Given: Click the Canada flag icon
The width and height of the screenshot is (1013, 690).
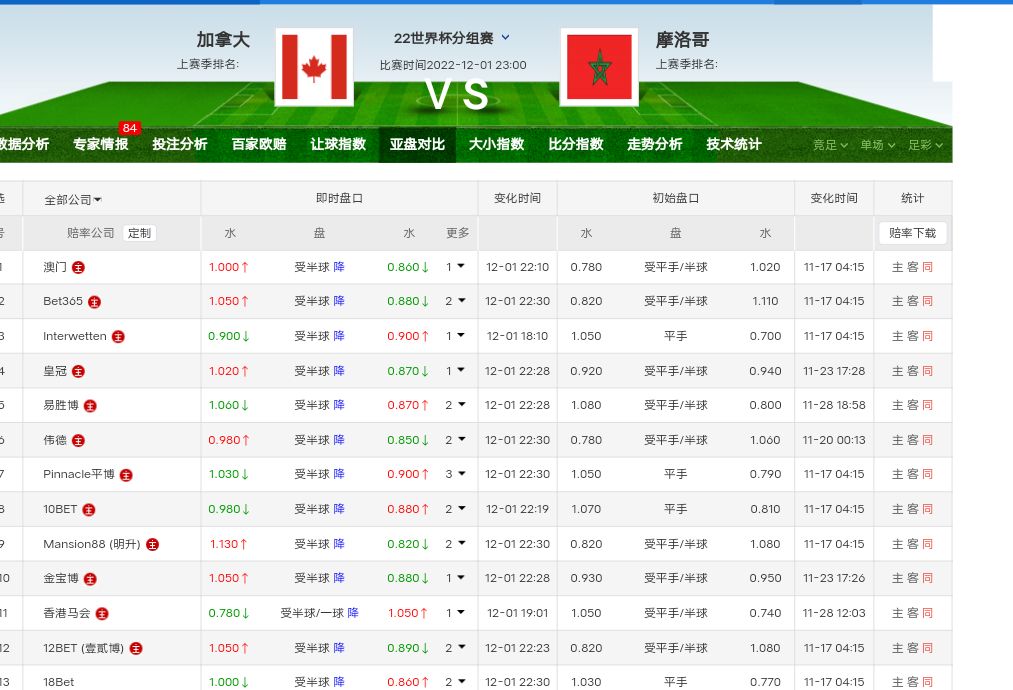Looking at the screenshot, I should pos(314,67).
